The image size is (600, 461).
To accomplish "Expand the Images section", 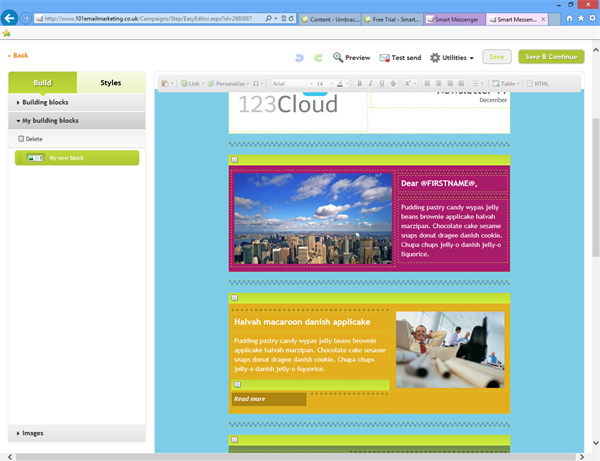I will 77,433.
